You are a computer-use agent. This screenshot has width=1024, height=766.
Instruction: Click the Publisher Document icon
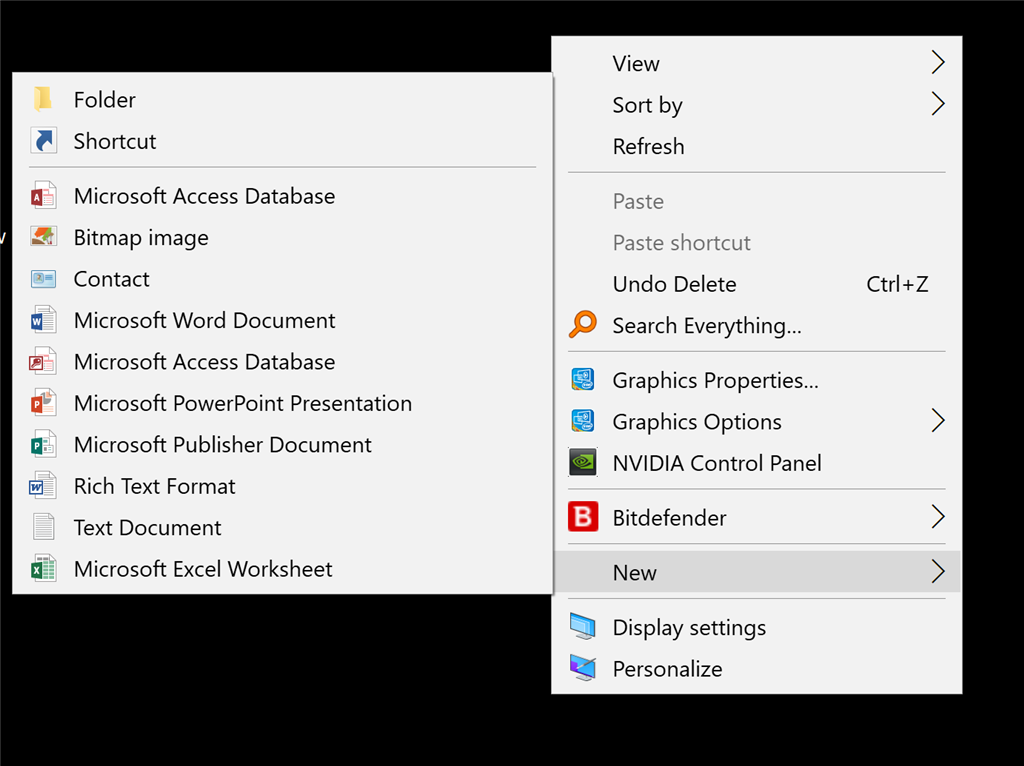click(43, 445)
